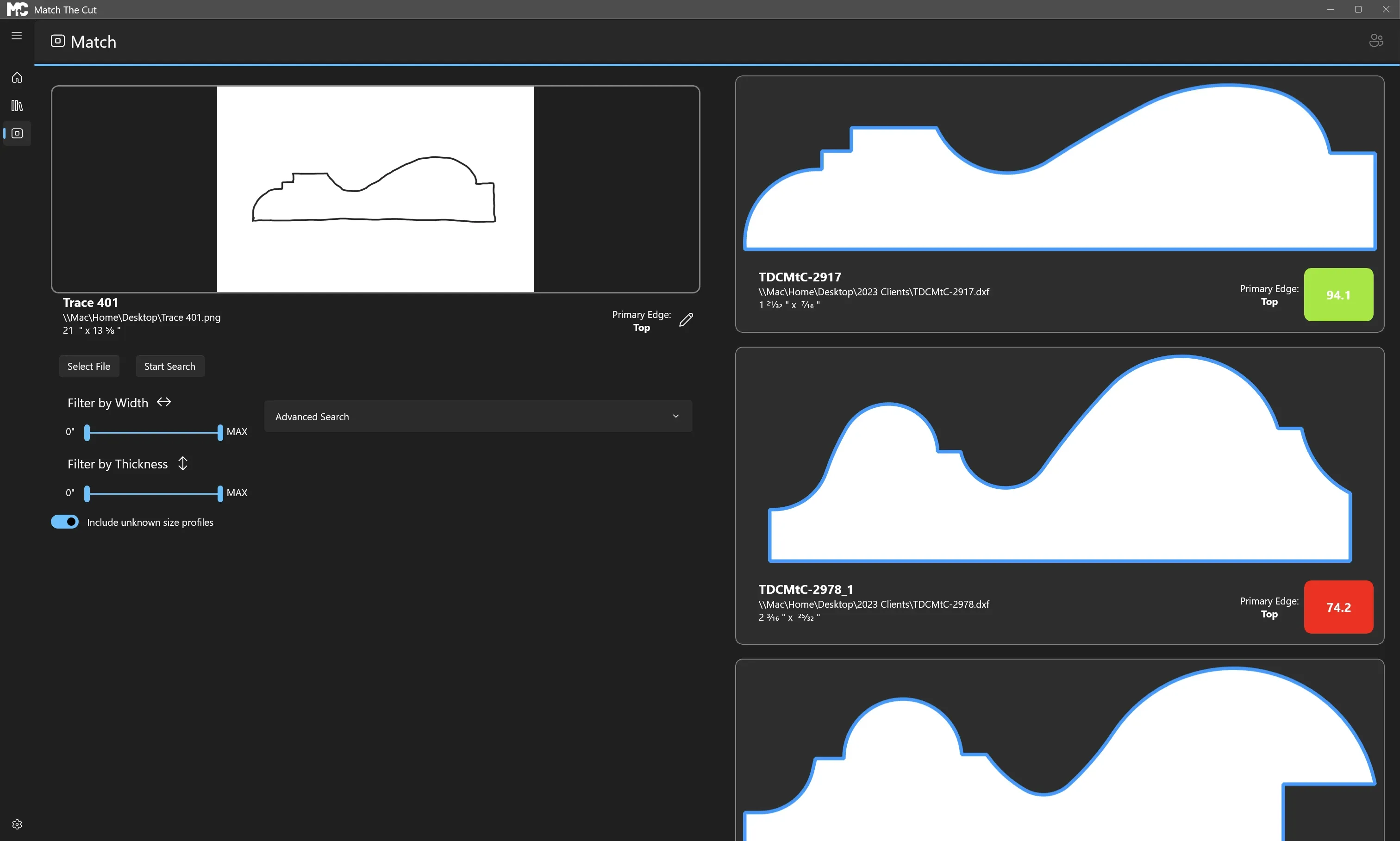Viewport: 1400px width, 841px height.
Task: Expand the Advanced Search dropdown
Action: pos(478,416)
